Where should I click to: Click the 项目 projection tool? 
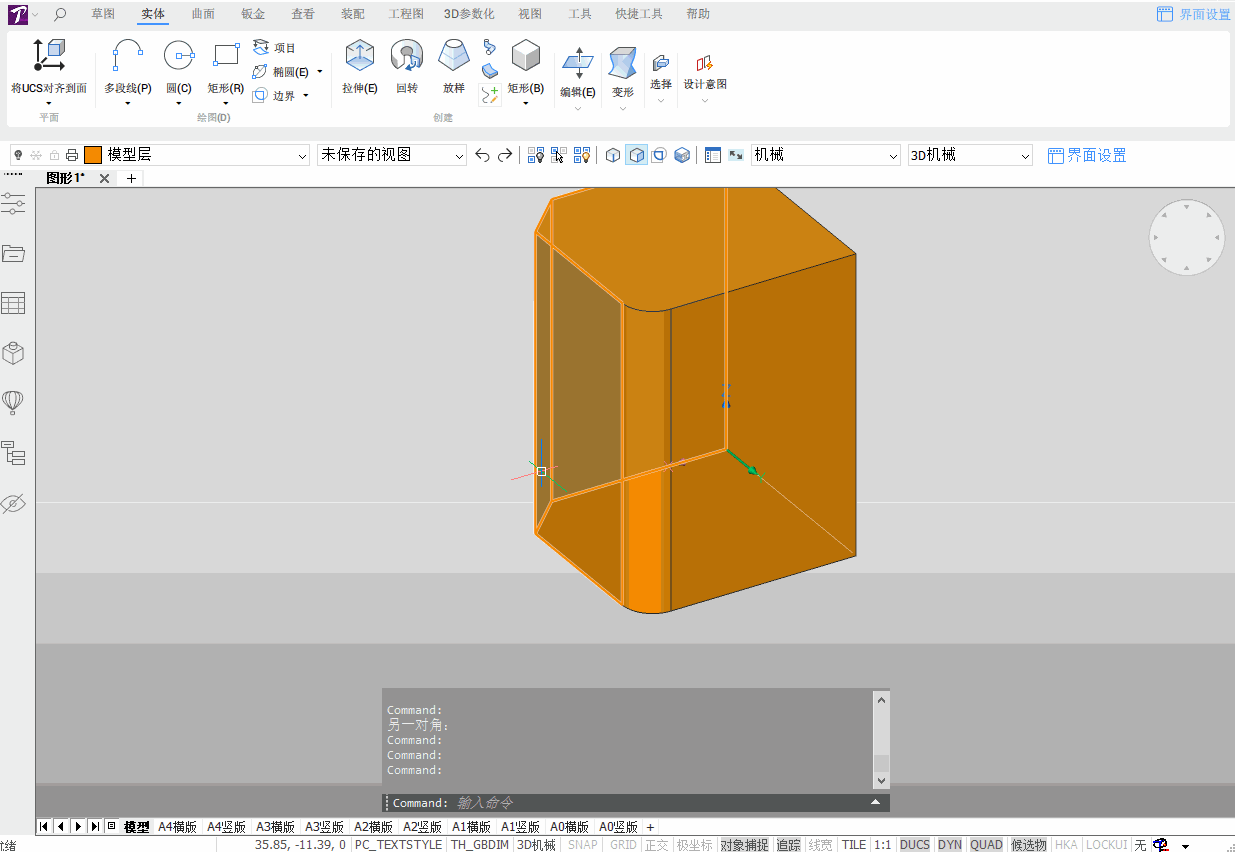[275, 47]
